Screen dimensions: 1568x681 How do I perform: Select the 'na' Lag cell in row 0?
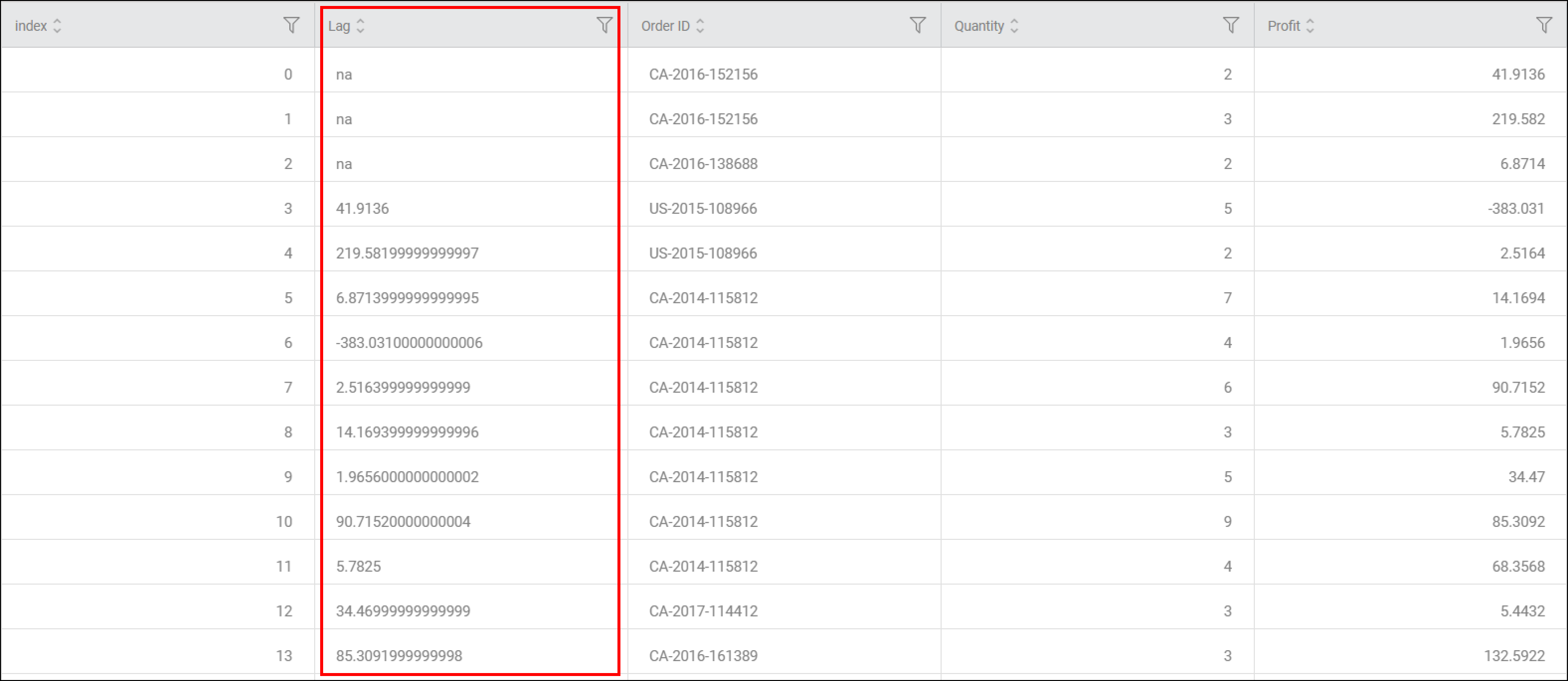[344, 74]
